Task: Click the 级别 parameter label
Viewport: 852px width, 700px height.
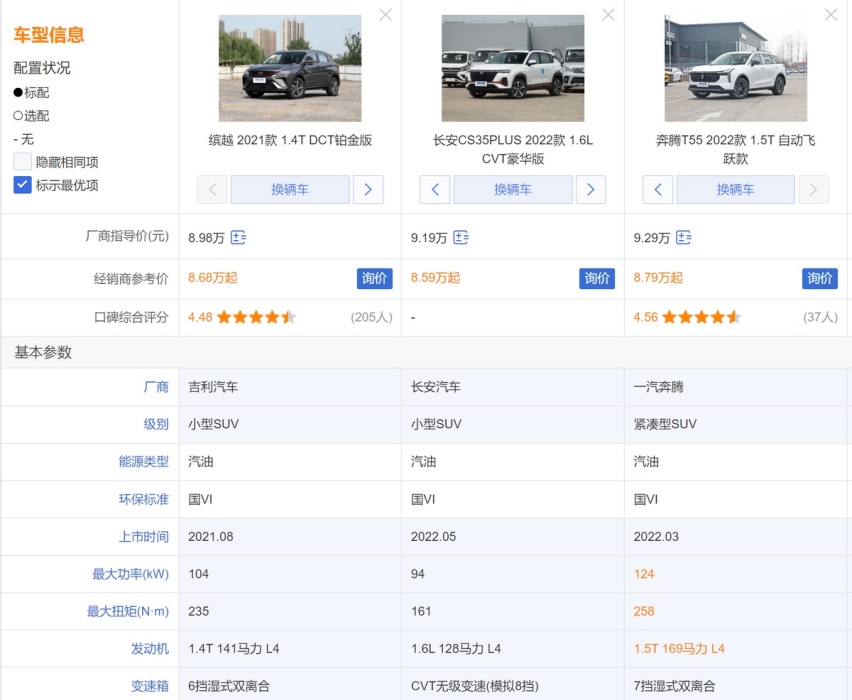Action: click(156, 424)
